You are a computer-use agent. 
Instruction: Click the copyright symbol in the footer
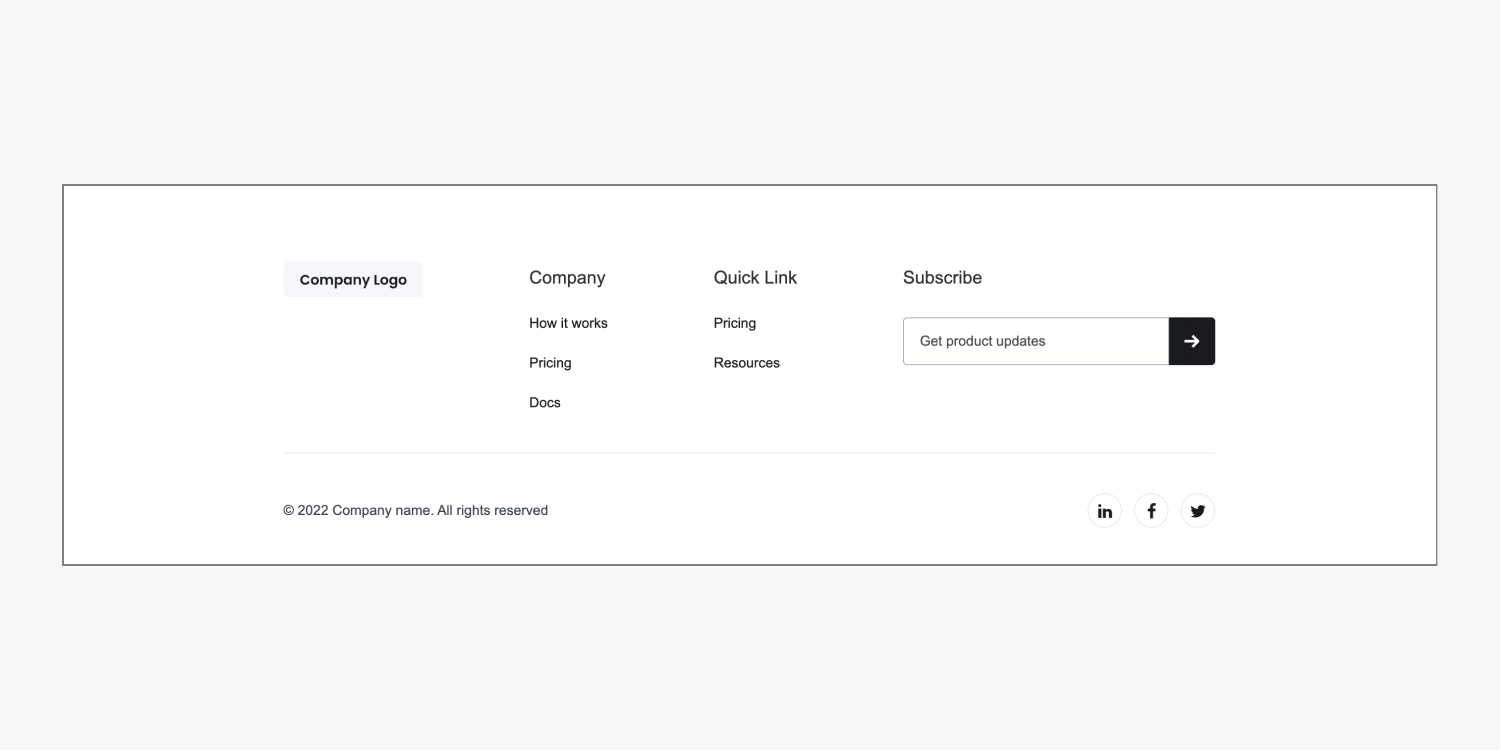(x=289, y=511)
